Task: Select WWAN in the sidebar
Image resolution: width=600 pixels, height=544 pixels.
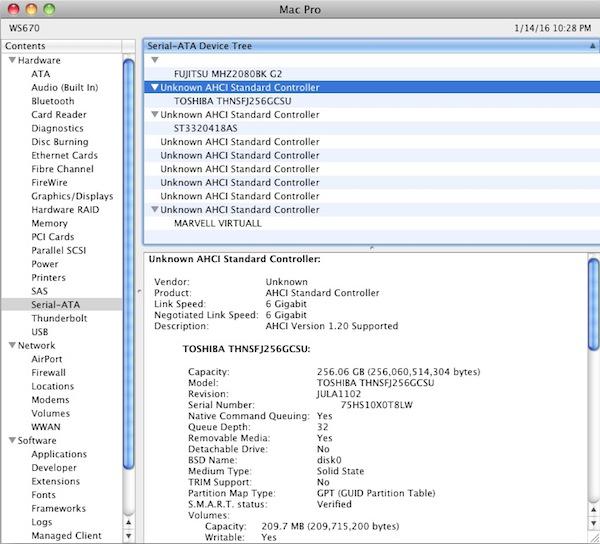Action: pyautogui.click(x=46, y=427)
